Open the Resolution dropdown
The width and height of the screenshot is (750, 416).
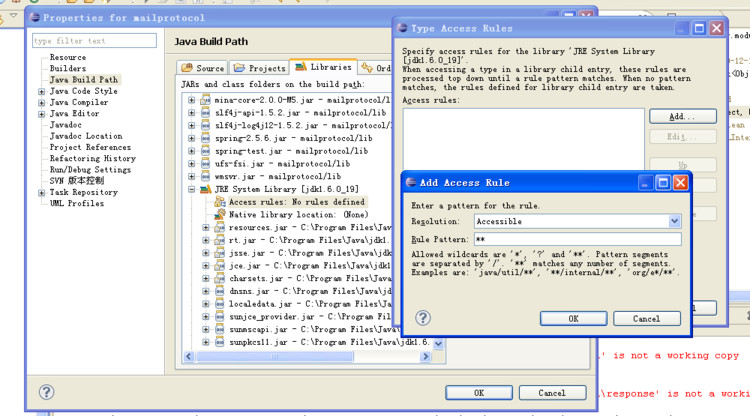[674, 221]
